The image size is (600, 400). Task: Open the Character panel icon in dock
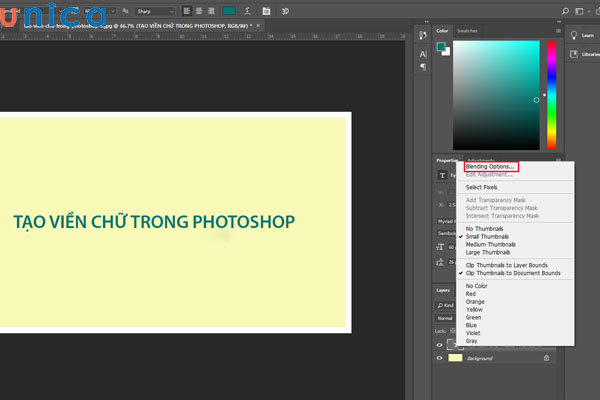[423, 54]
